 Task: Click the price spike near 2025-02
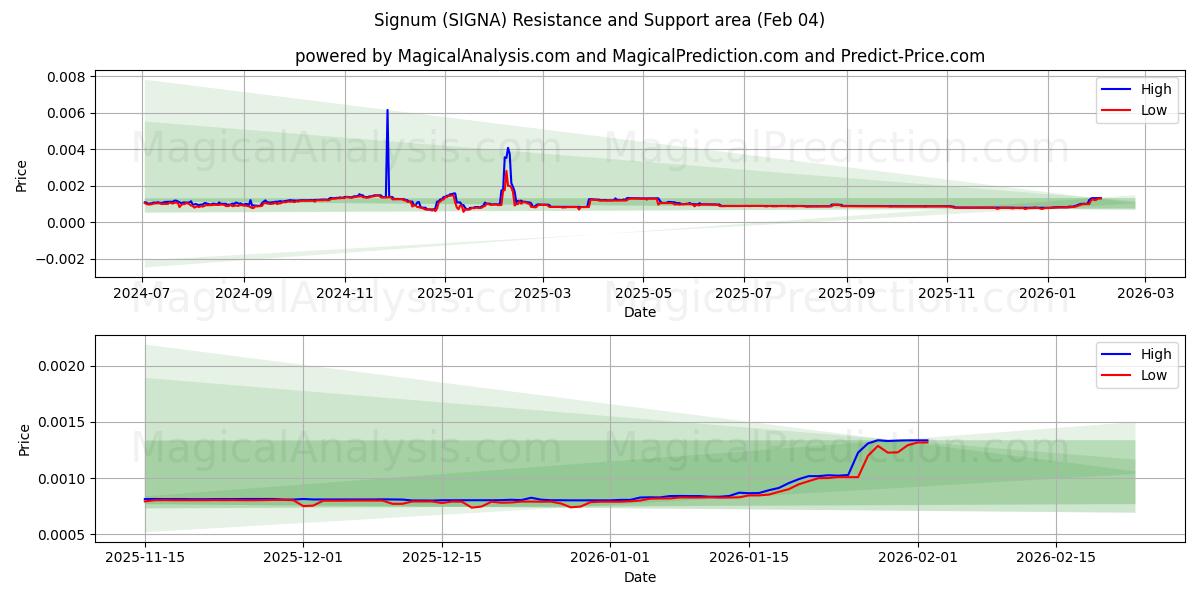506,160
